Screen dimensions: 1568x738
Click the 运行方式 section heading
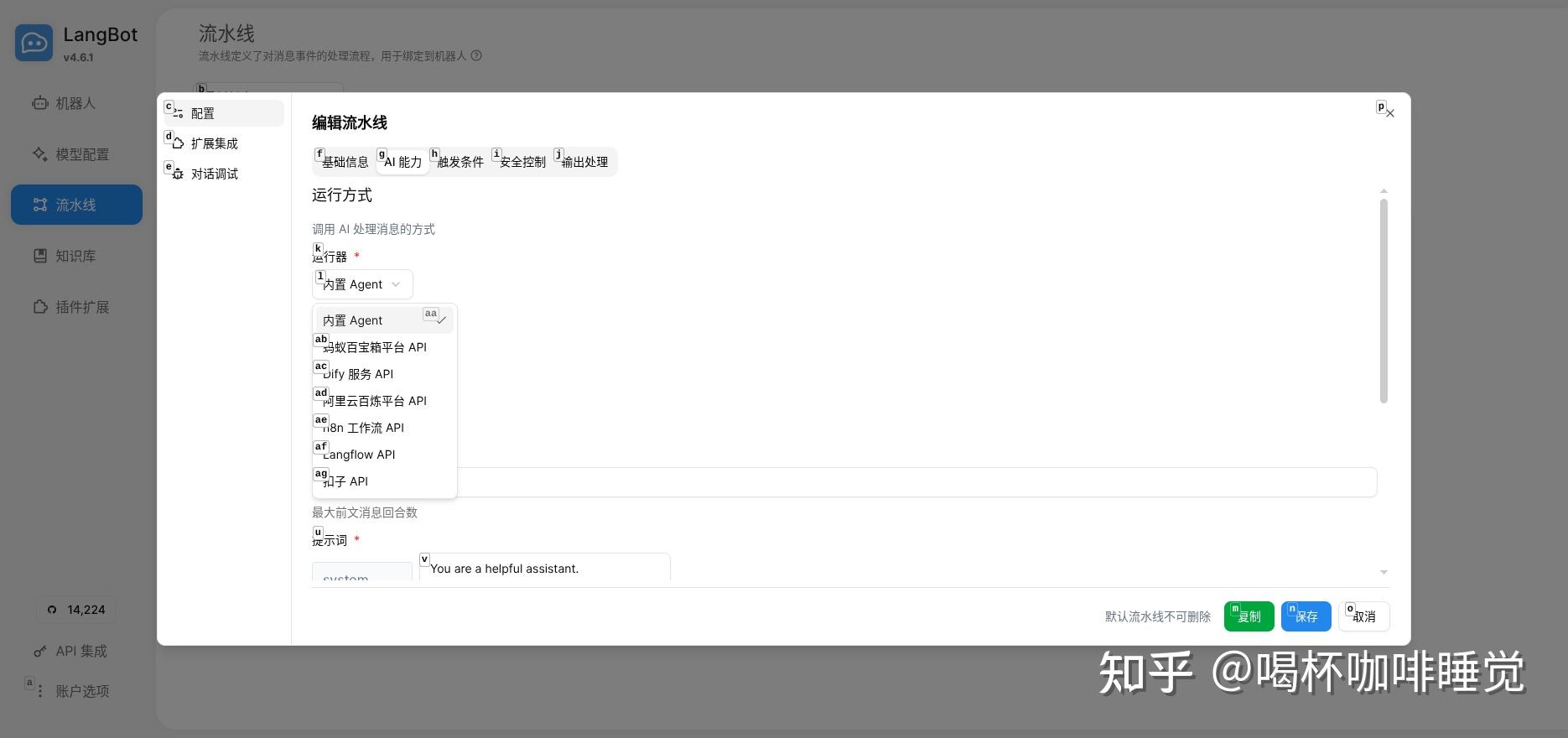pyautogui.click(x=342, y=195)
